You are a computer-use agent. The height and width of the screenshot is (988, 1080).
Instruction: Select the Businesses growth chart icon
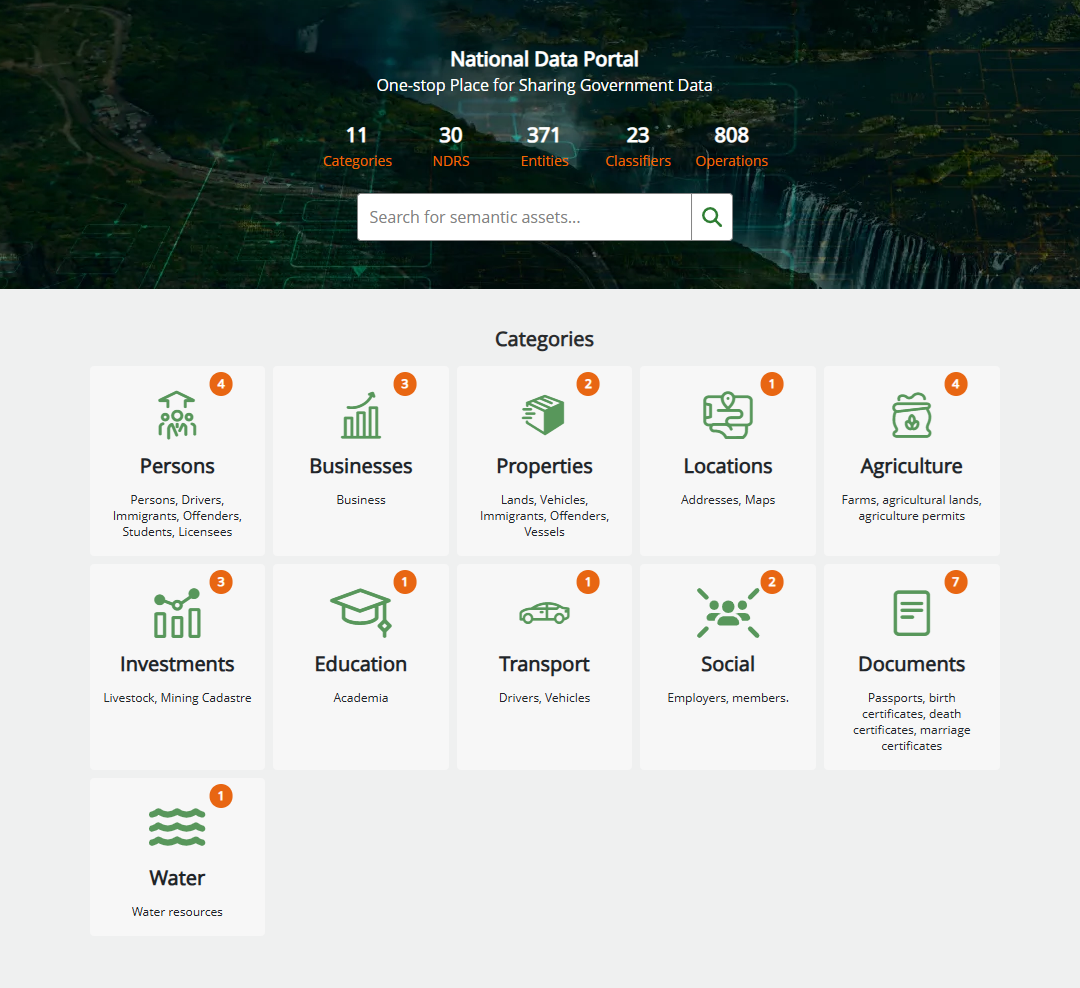tap(360, 415)
